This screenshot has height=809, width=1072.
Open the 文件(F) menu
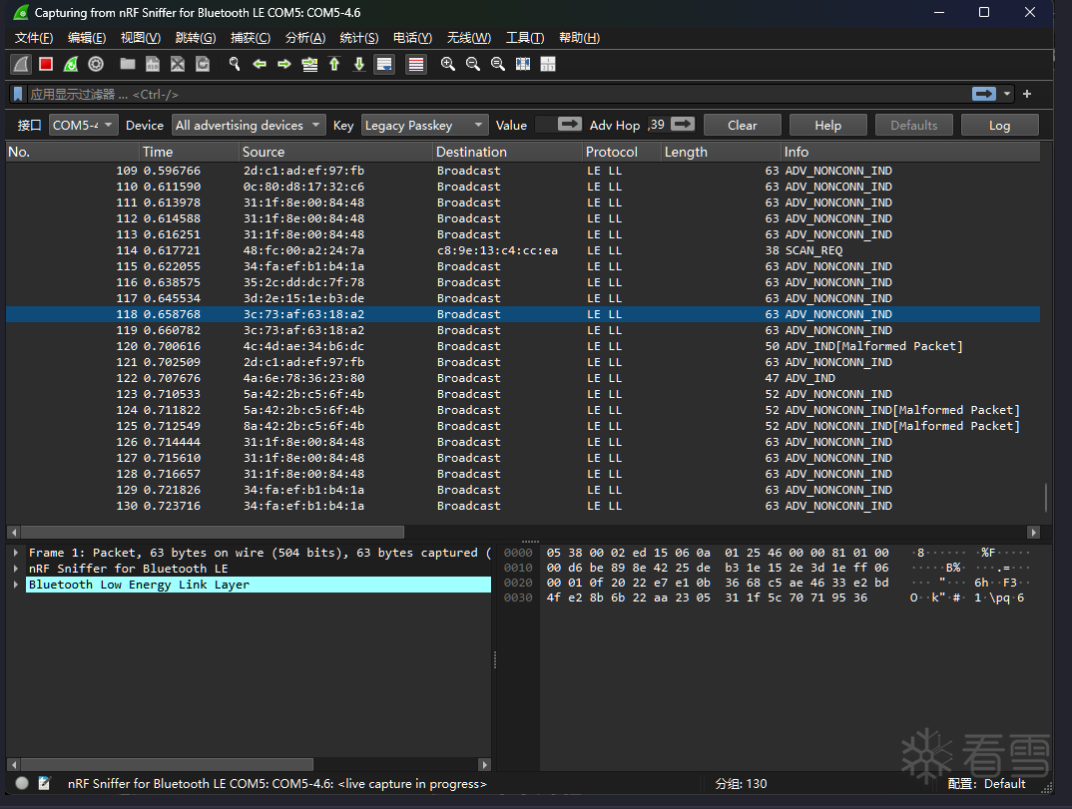(34, 38)
